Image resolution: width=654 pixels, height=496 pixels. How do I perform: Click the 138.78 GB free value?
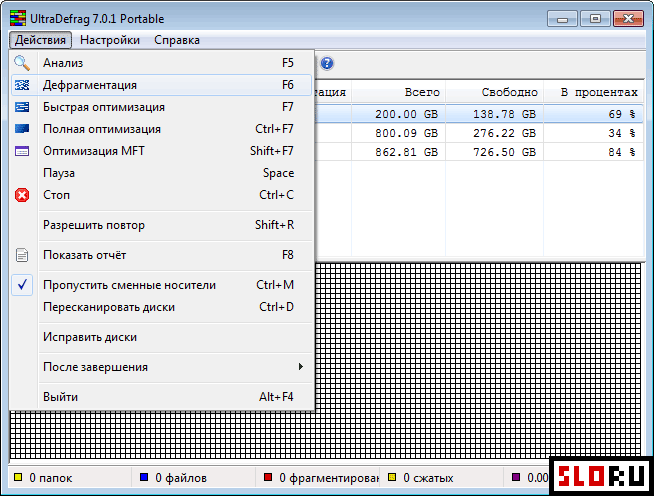tap(504, 114)
